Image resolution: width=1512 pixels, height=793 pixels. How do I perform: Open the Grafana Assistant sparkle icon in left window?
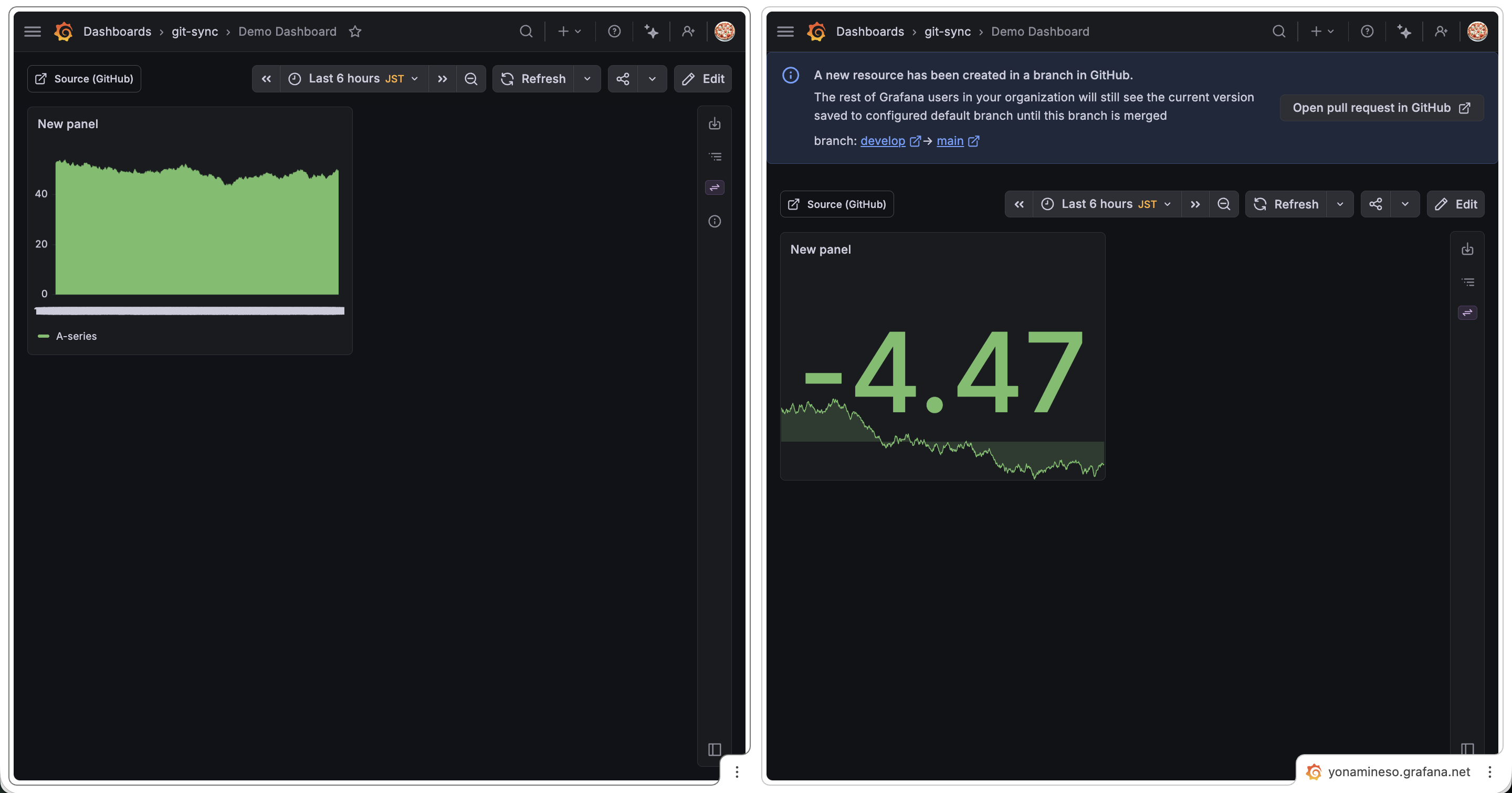[x=651, y=32]
